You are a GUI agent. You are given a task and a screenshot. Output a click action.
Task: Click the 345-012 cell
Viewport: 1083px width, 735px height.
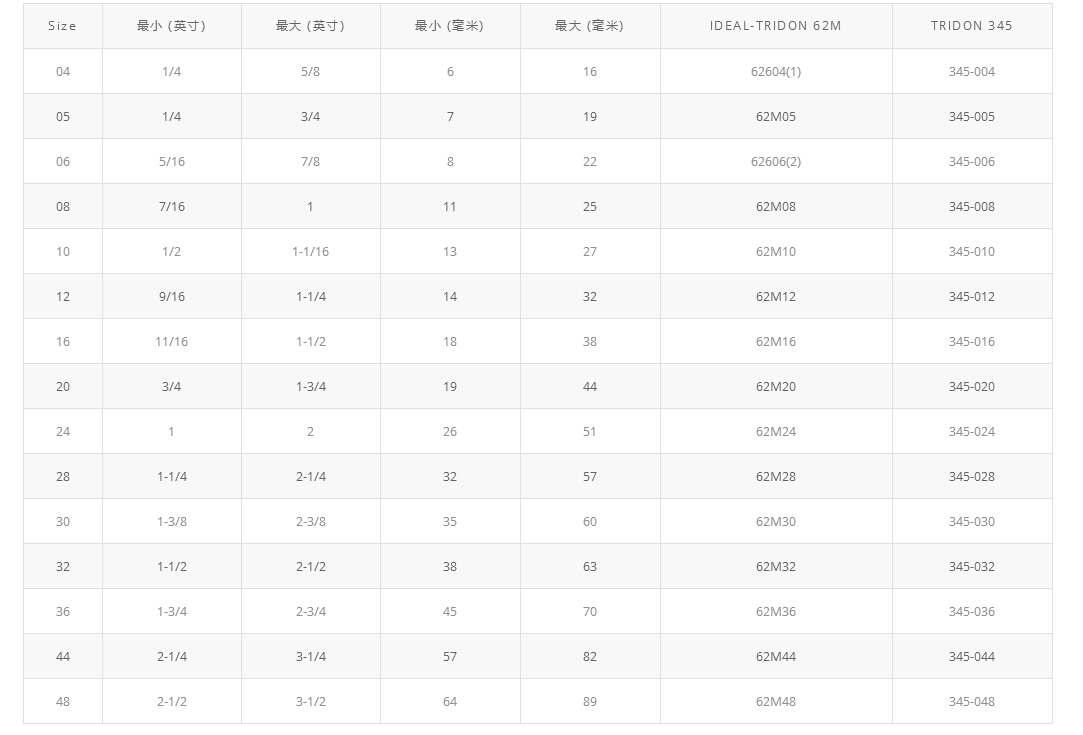pos(971,297)
